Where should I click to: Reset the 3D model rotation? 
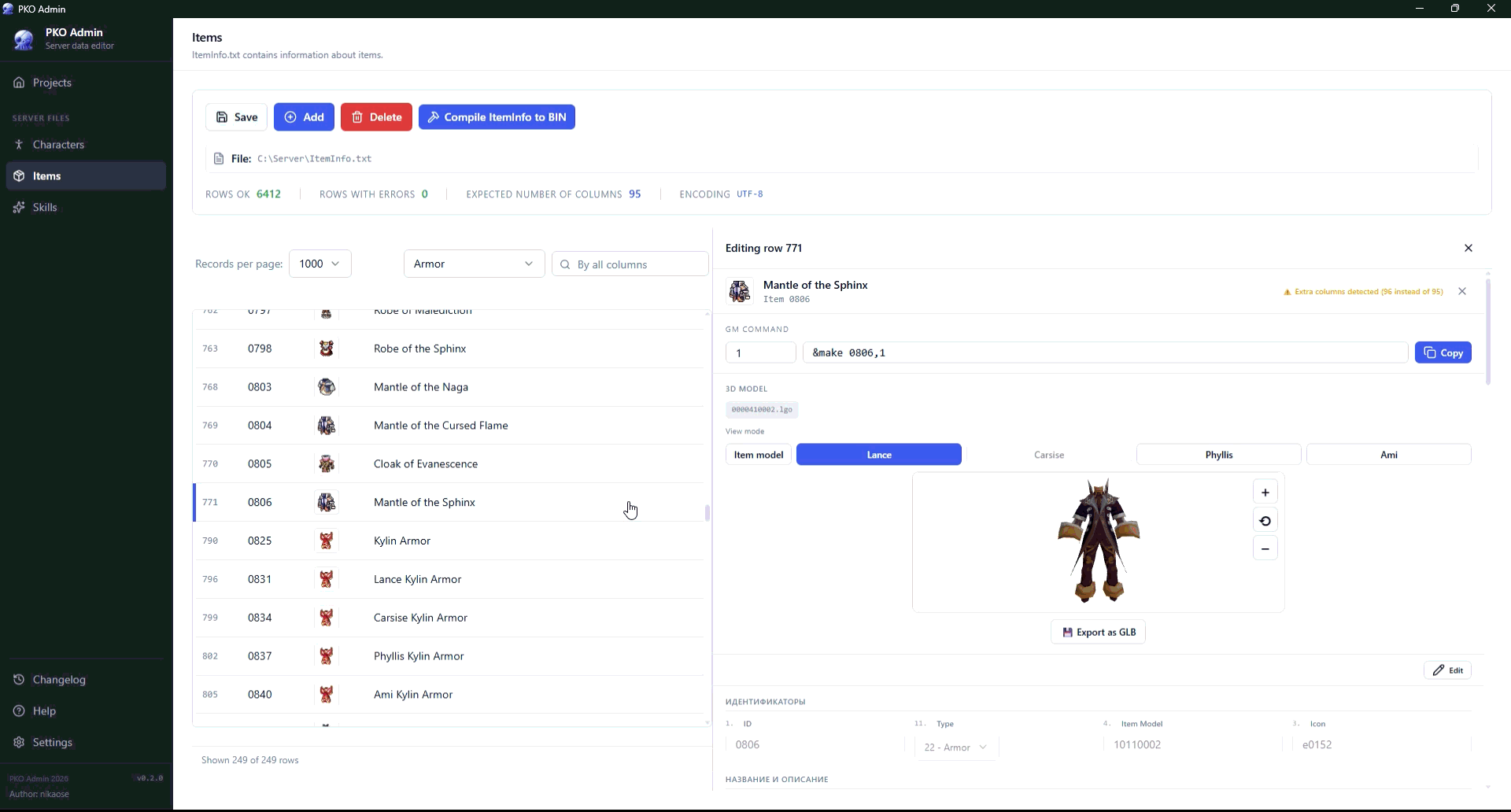[x=1265, y=521]
